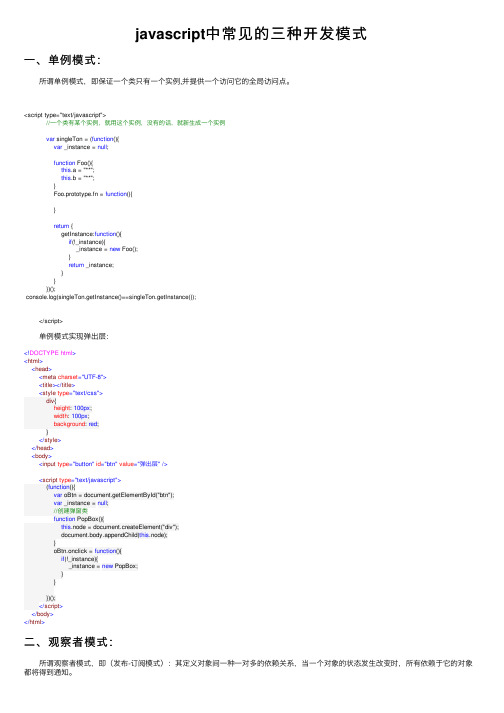
Task: Click the line "Foo.prototype.fn = function(){"
Action: [x=93, y=194]
